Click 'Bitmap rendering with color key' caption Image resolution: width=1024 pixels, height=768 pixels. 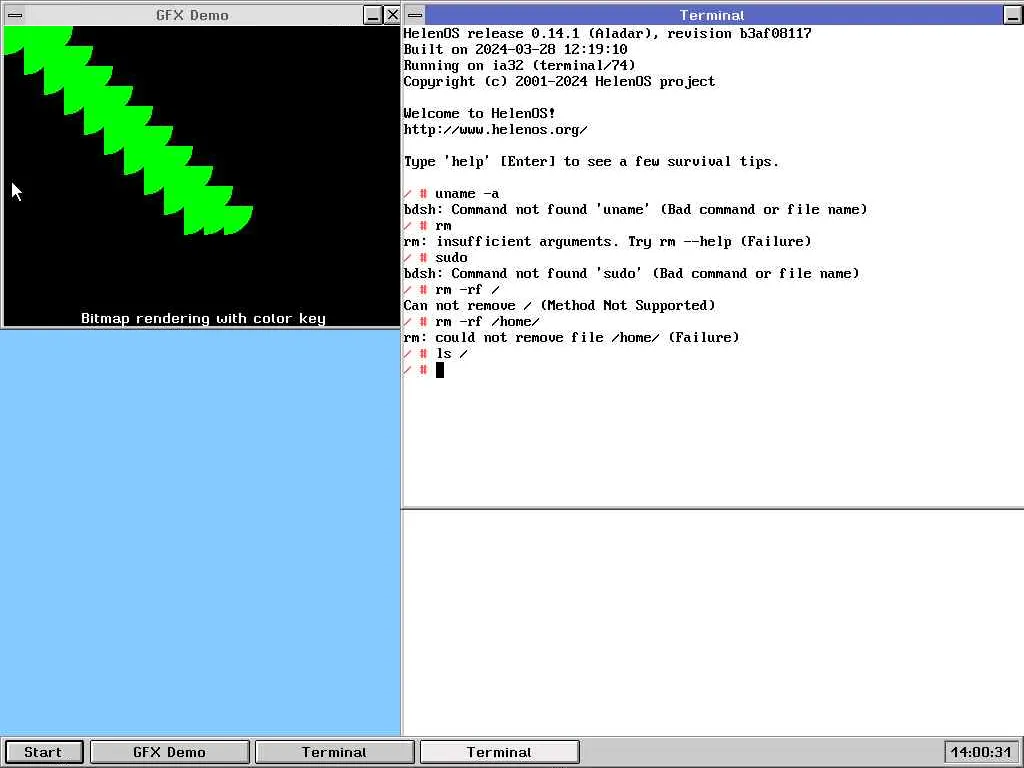pos(203,318)
